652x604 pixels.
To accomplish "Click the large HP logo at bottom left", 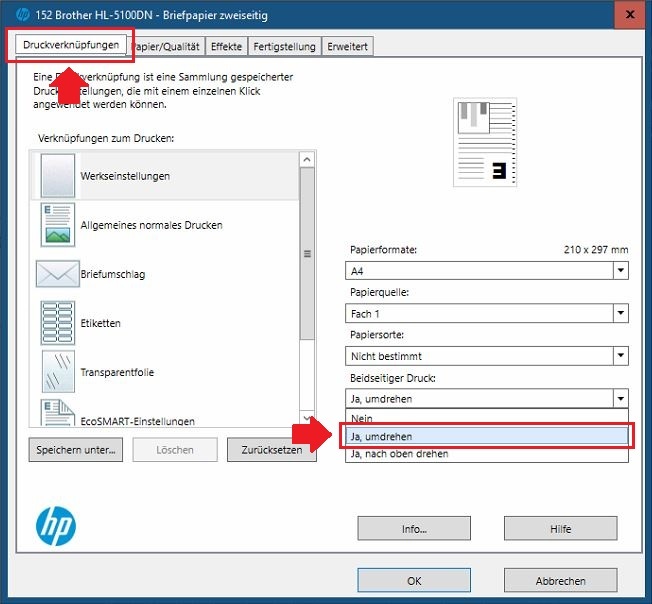I will tap(56, 525).
